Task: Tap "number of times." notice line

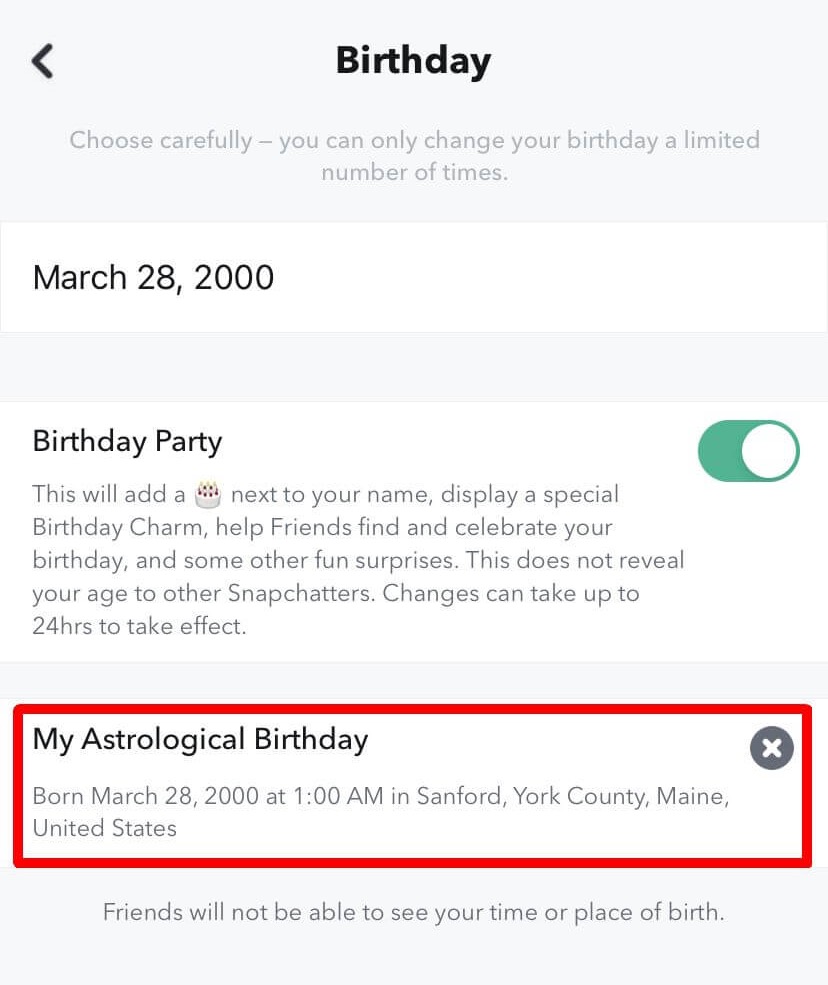Action: 414,172
